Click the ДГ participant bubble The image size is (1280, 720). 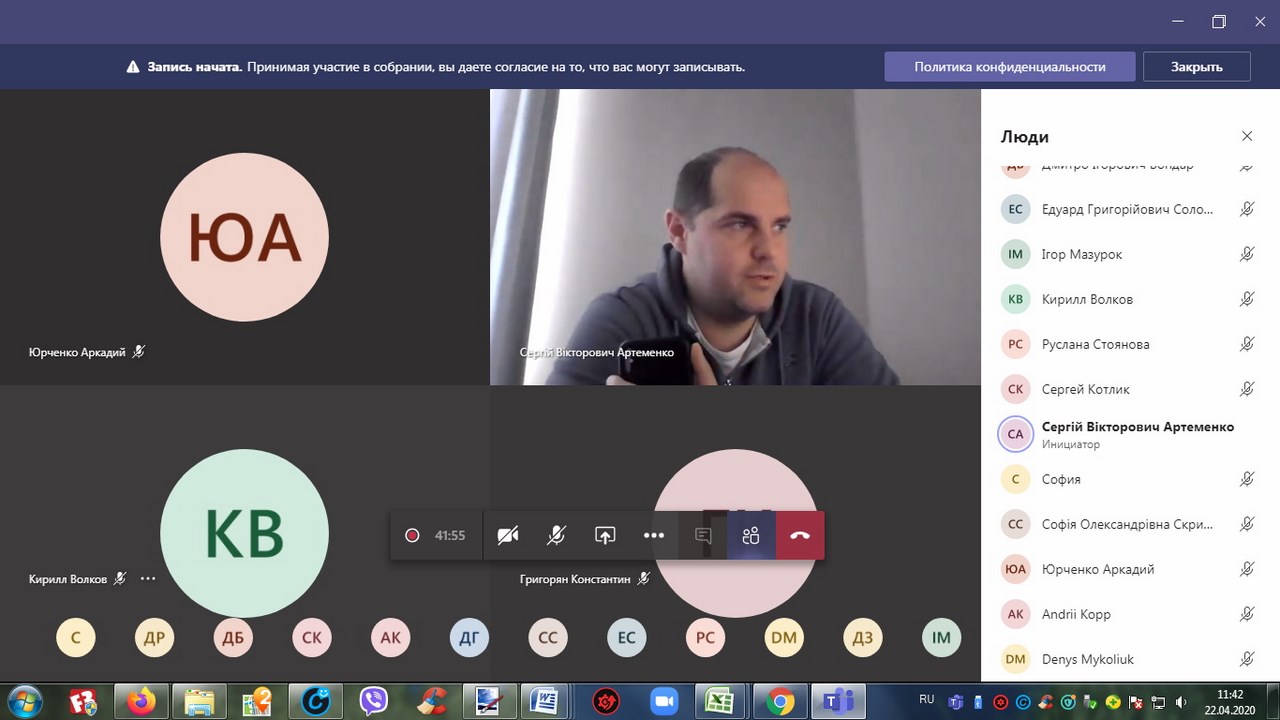click(469, 637)
